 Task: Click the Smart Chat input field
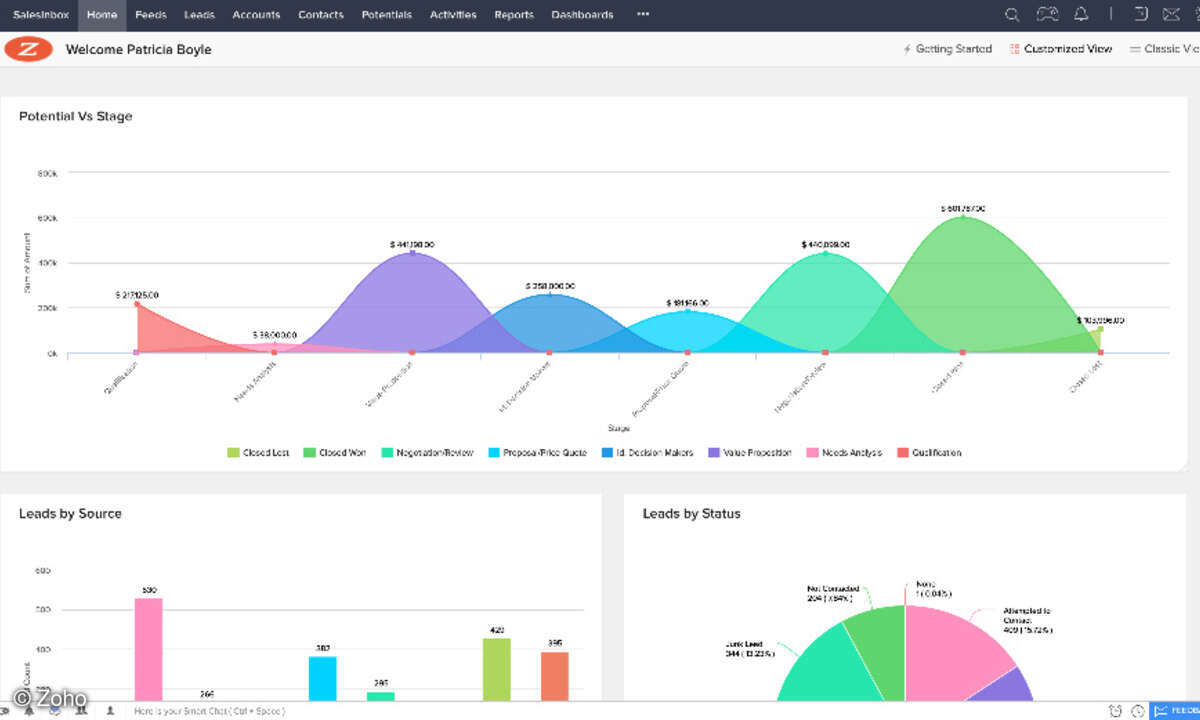[x=210, y=711]
